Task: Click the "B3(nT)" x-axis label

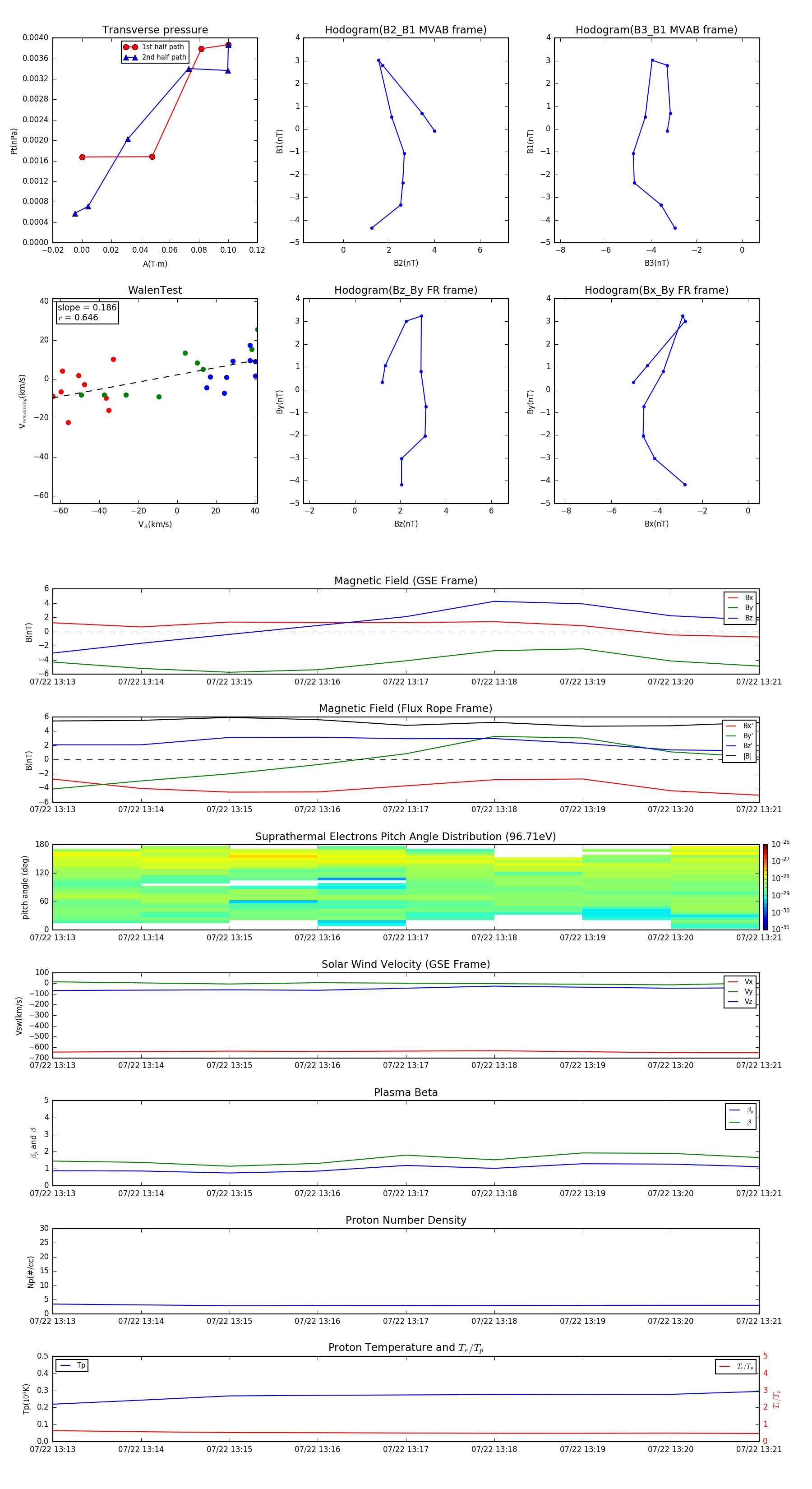Action: pos(656,263)
